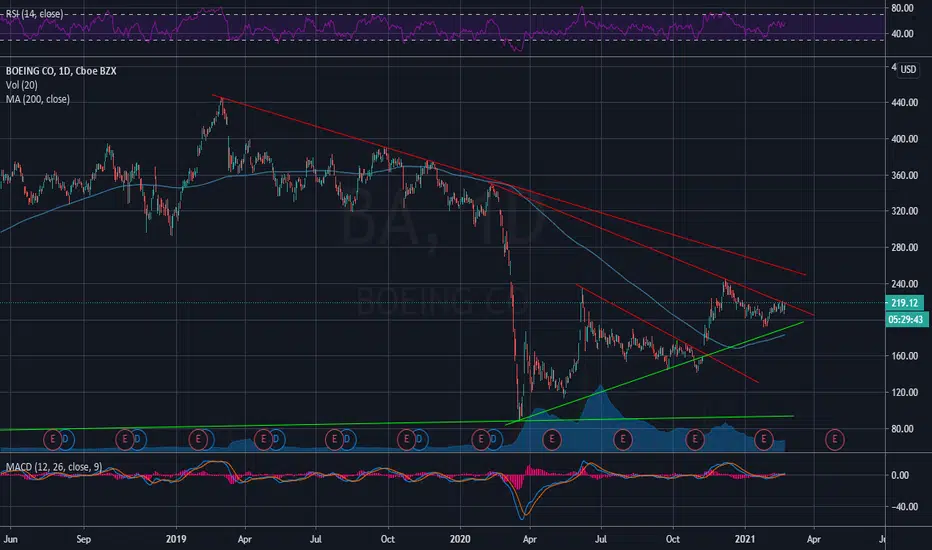Select the MA (200, close) indicator legend
The width and height of the screenshot is (932, 550).
37,99
